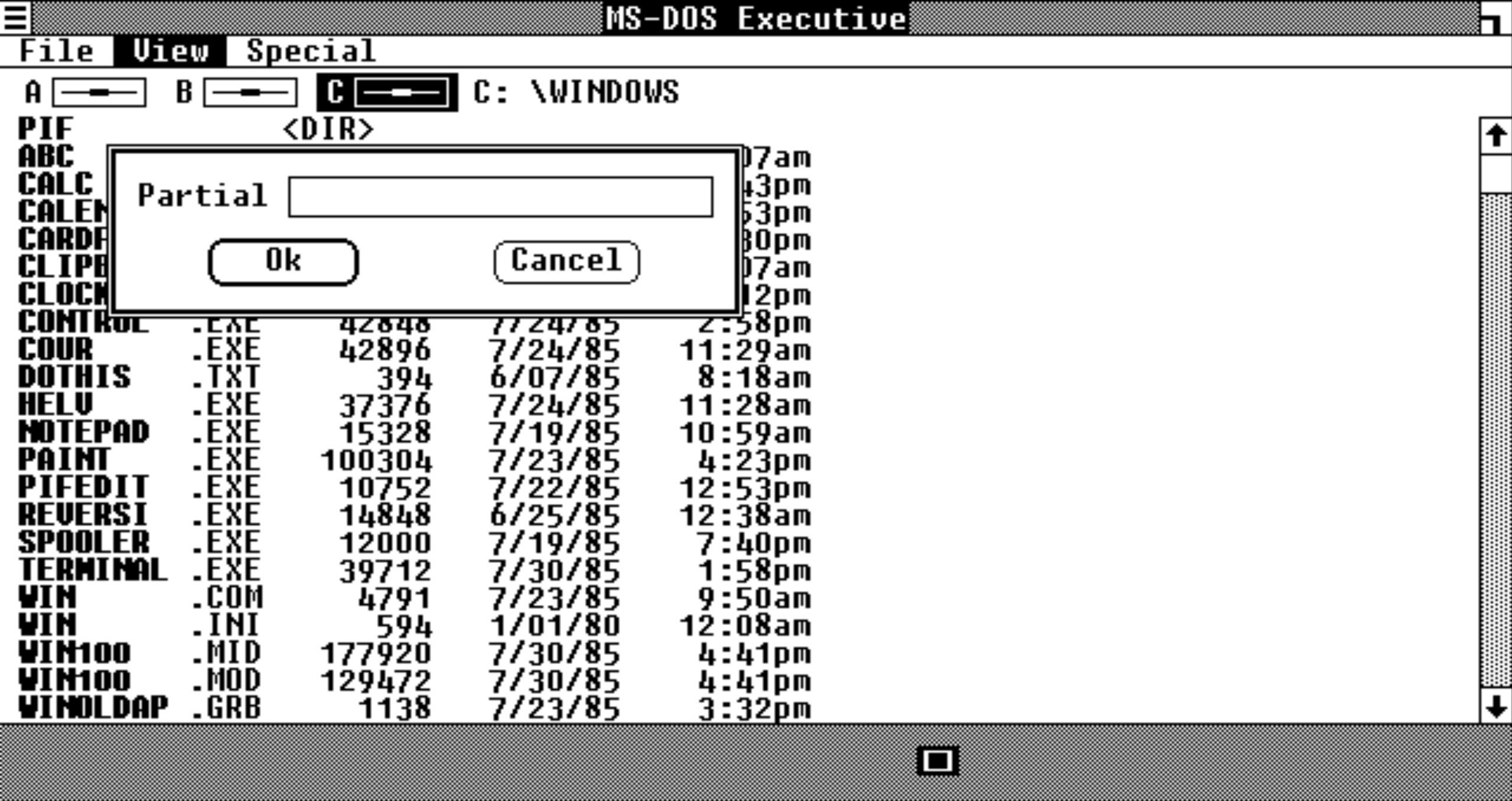Cancel the Partial dialog
Viewport: 1512px width, 801px height.
(x=566, y=262)
